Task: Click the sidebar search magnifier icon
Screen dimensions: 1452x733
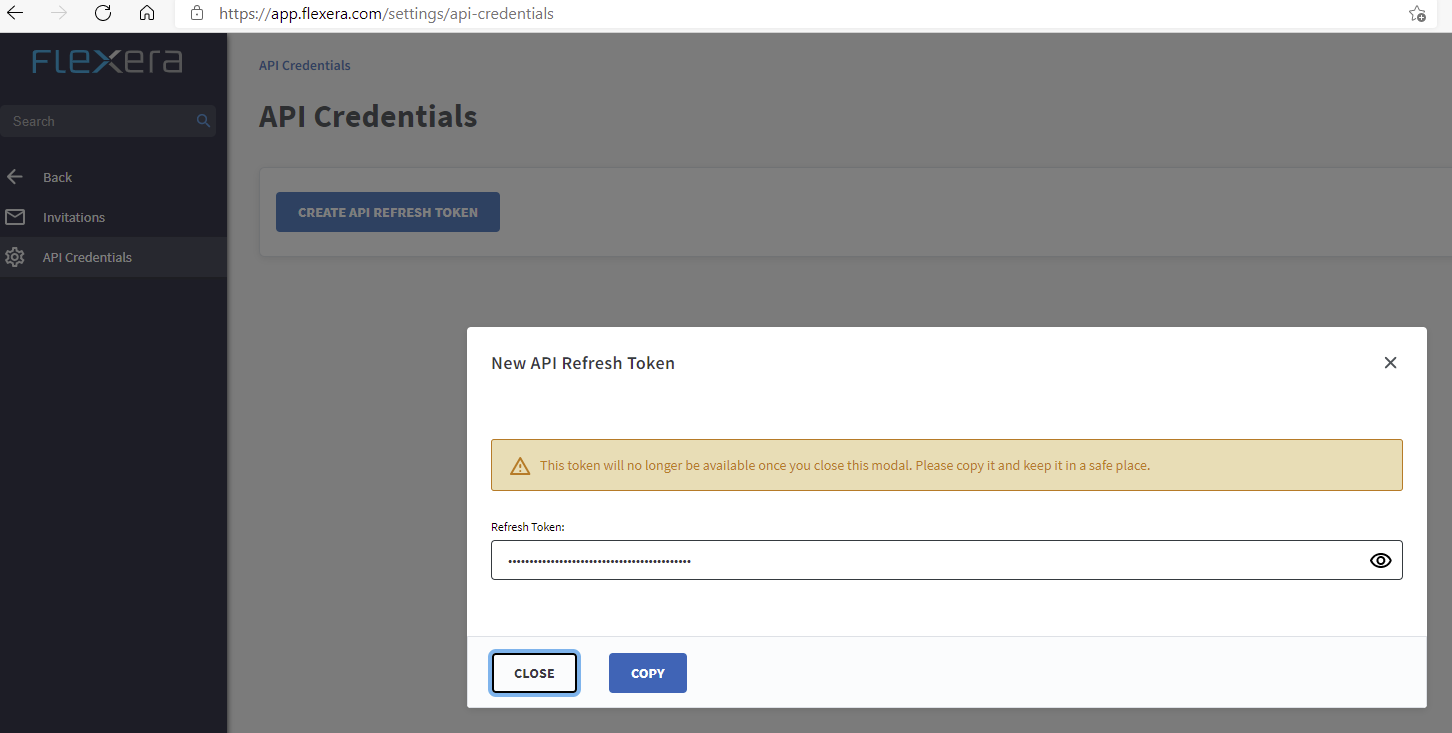Action: pyautogui.click(x=203, y=121)
